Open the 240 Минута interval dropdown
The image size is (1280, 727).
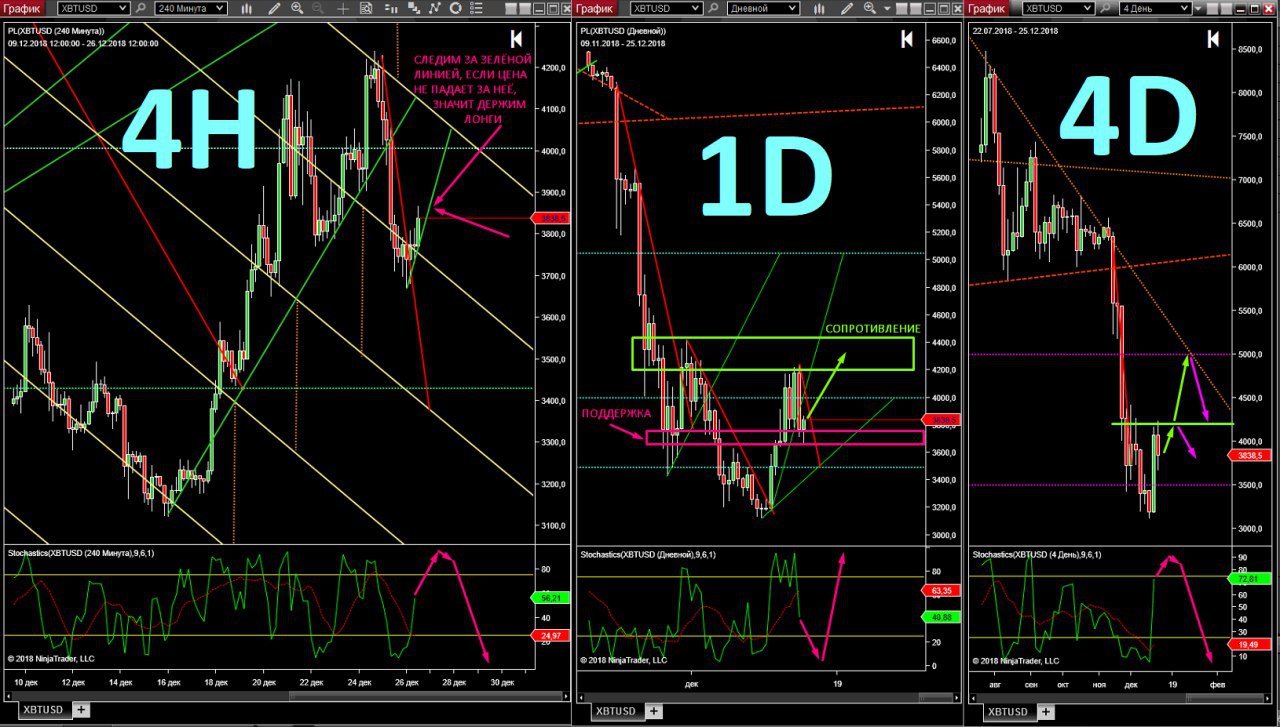(191, 8)
